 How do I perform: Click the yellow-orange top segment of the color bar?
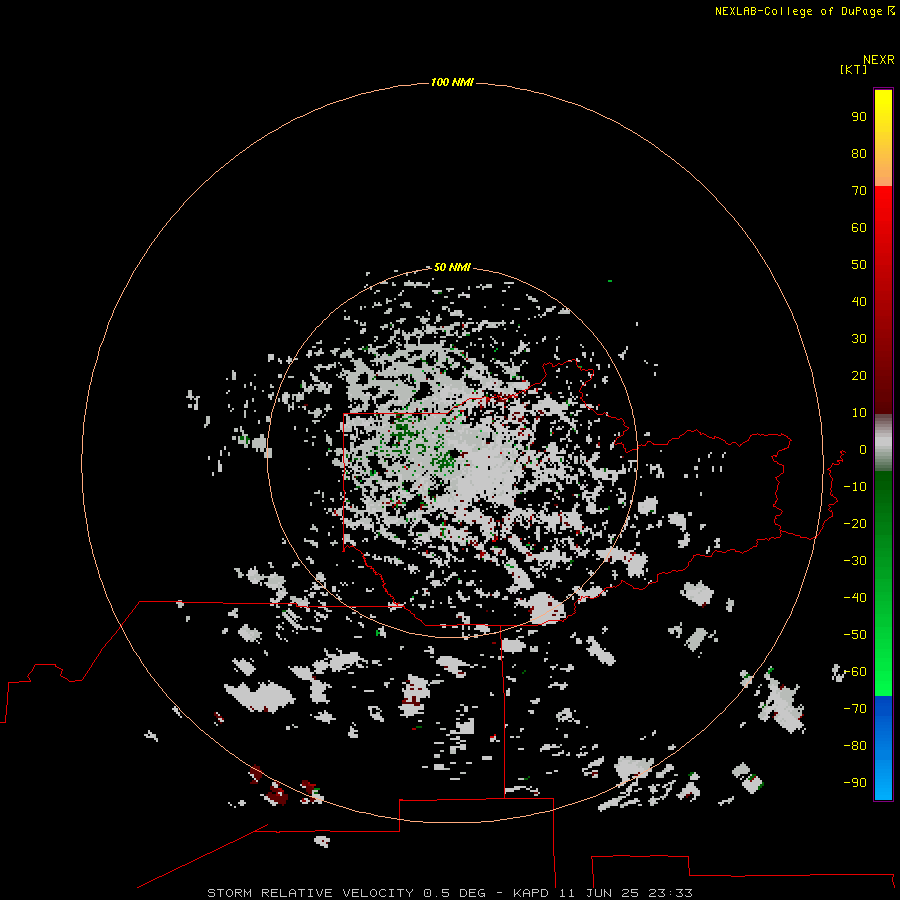[x=883, y=138]
